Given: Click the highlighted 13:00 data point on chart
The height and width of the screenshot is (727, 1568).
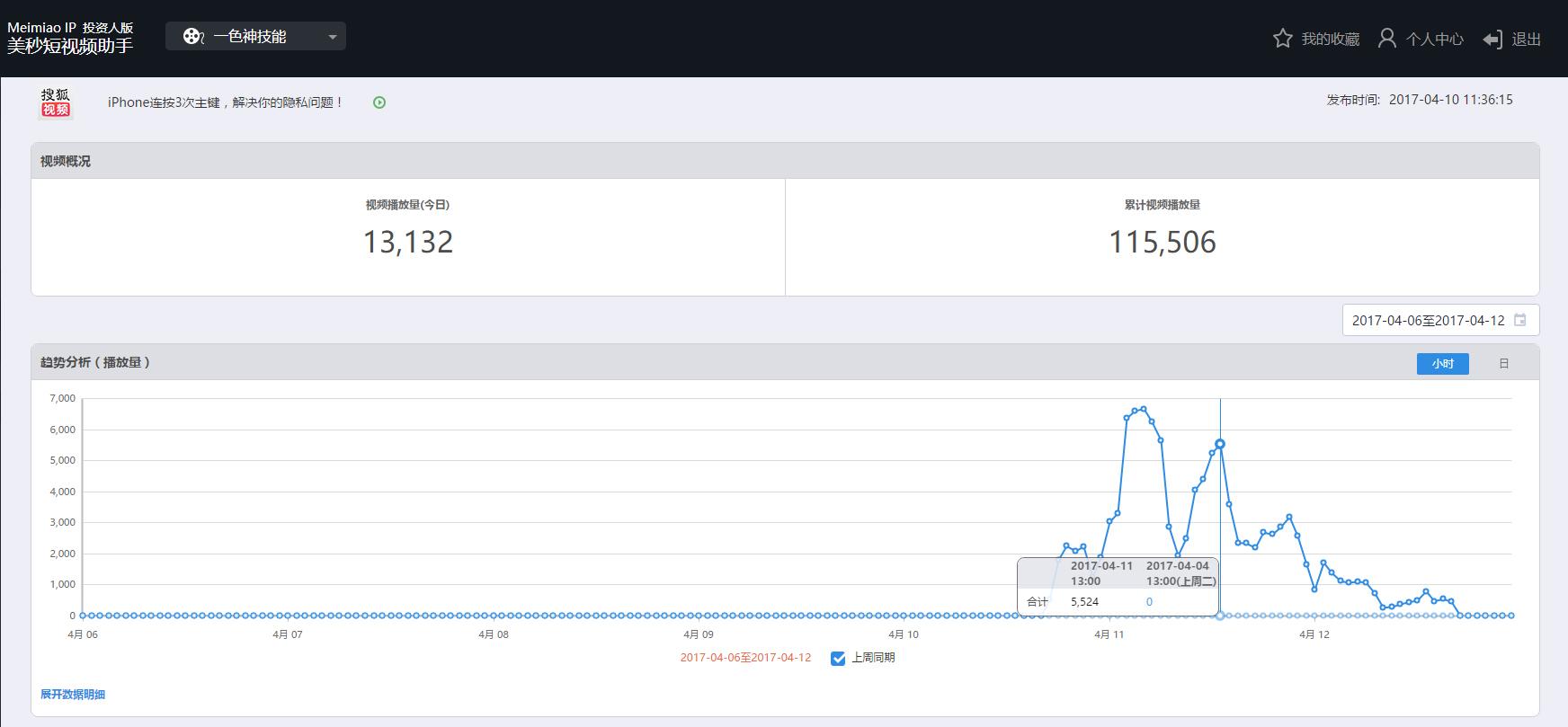Looking at the screenshot, I should (1220, 444).
